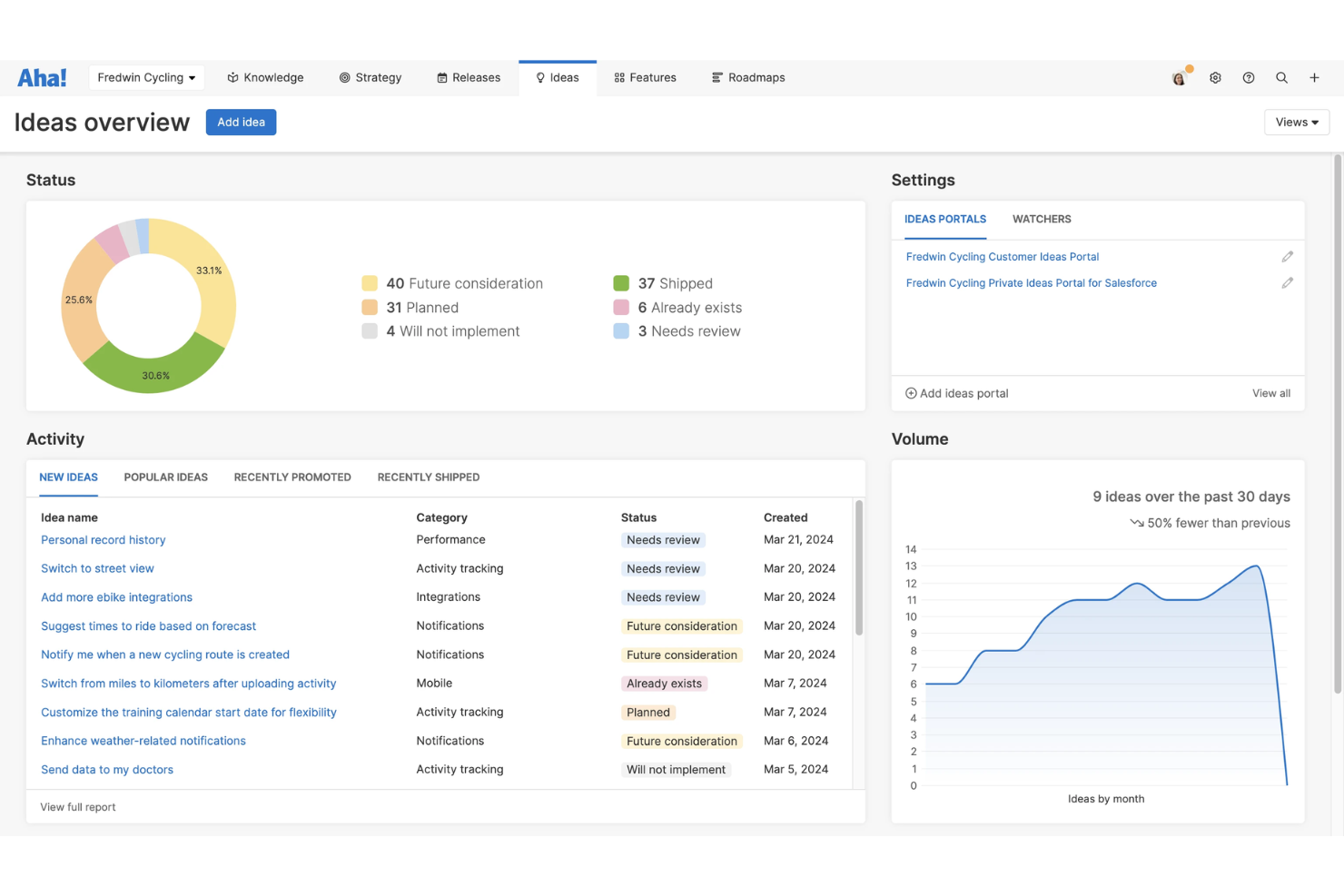Expand the Fredwin Cycling workspace dropdown
This screenshot has width=1344, height=896.
[146, 78]
